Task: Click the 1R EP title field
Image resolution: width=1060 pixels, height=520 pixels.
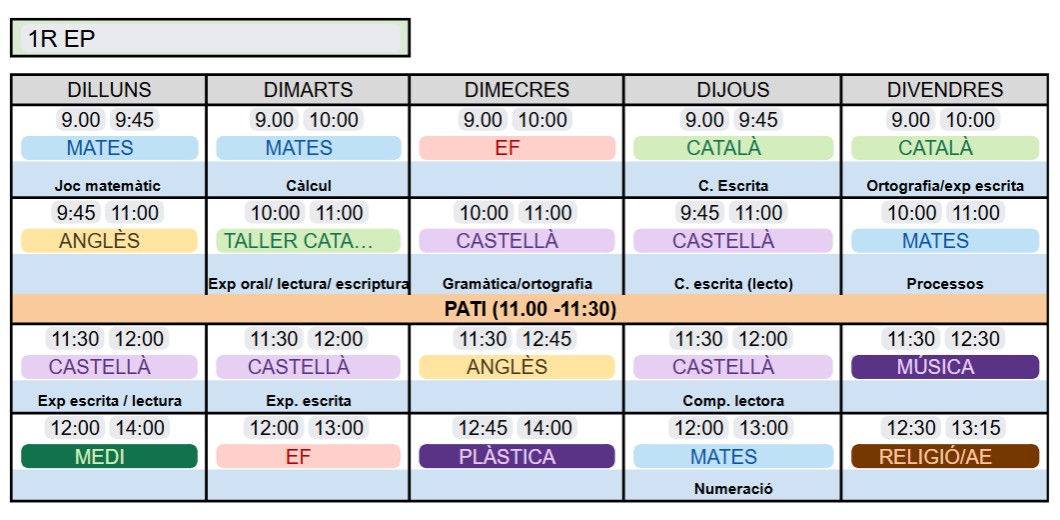Action: coord(209,39)
